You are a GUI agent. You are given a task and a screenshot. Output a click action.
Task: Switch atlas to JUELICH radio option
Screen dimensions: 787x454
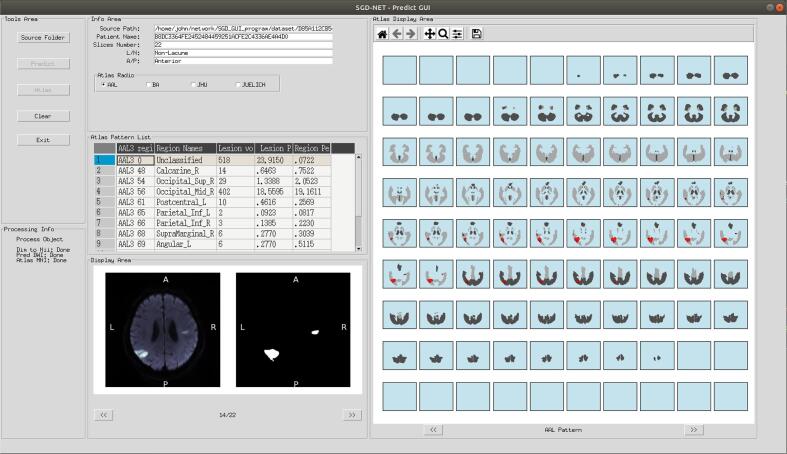click(238, 85)
